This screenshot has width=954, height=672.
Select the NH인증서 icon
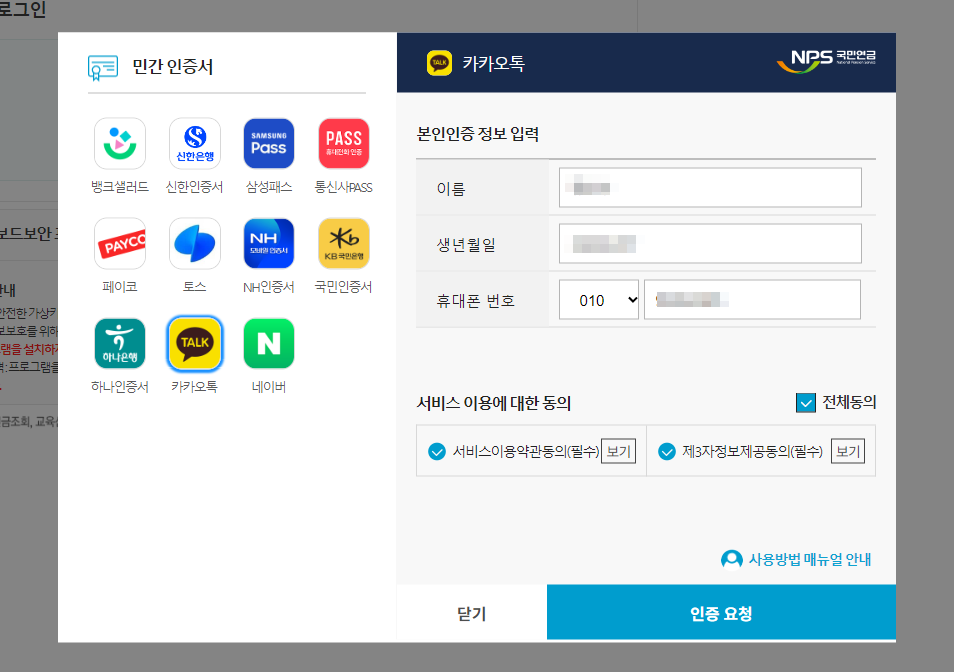(269, 243)
